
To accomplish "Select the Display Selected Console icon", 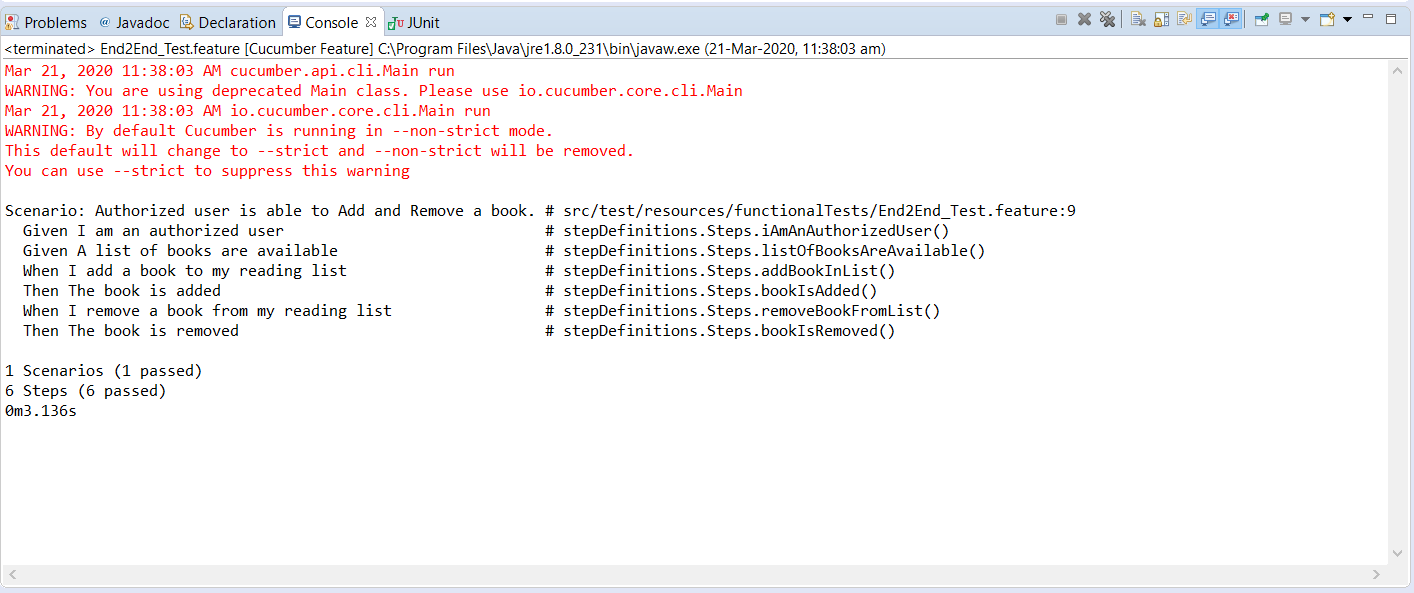I will tap(1286, 18).
